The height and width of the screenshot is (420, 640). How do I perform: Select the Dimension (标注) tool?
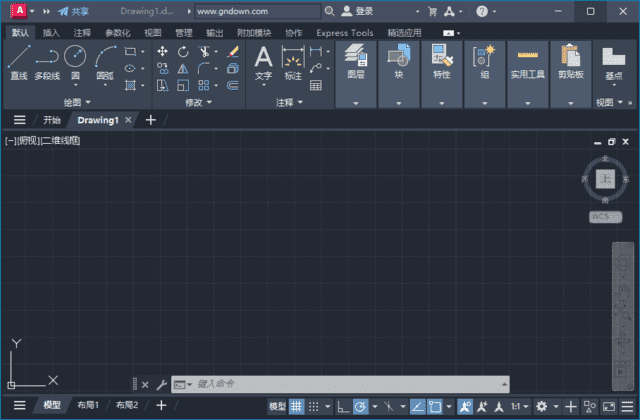(293, 62)
